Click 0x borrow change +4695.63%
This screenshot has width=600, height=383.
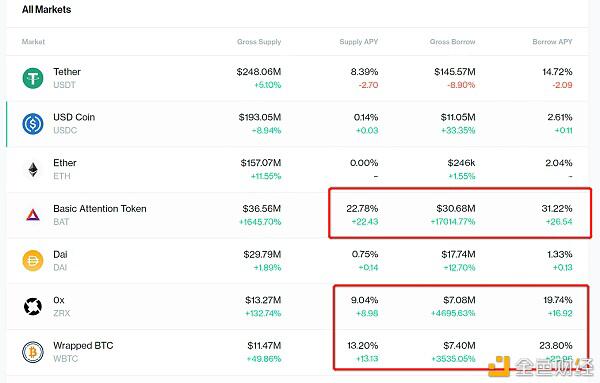[453, 313]
